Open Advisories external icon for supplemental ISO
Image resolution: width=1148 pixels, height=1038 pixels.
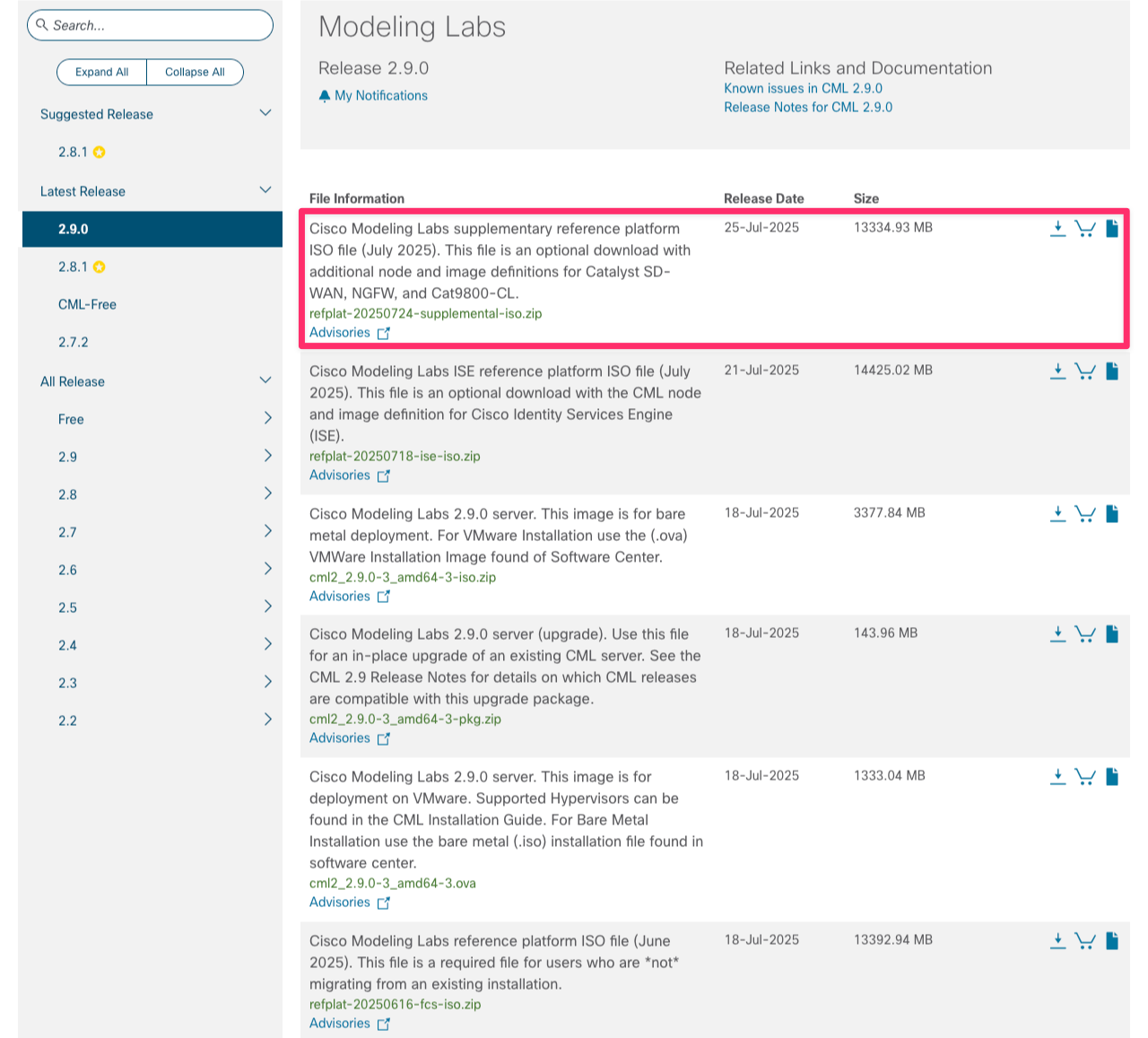(384, 334)
